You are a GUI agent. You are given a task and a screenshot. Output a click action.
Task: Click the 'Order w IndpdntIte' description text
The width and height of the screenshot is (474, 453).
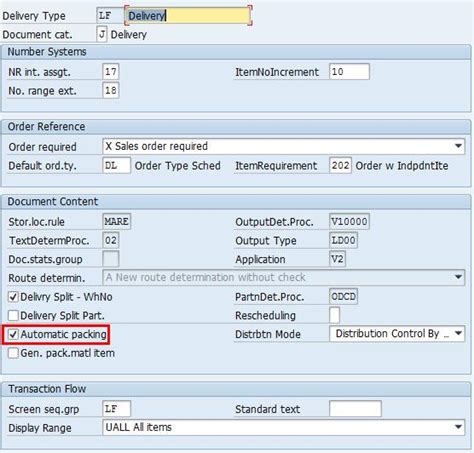402,166
